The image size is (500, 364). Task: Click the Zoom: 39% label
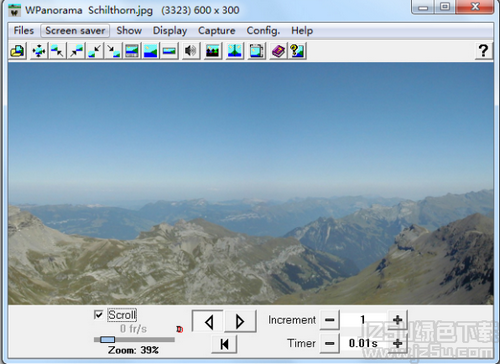click(133, 350)
